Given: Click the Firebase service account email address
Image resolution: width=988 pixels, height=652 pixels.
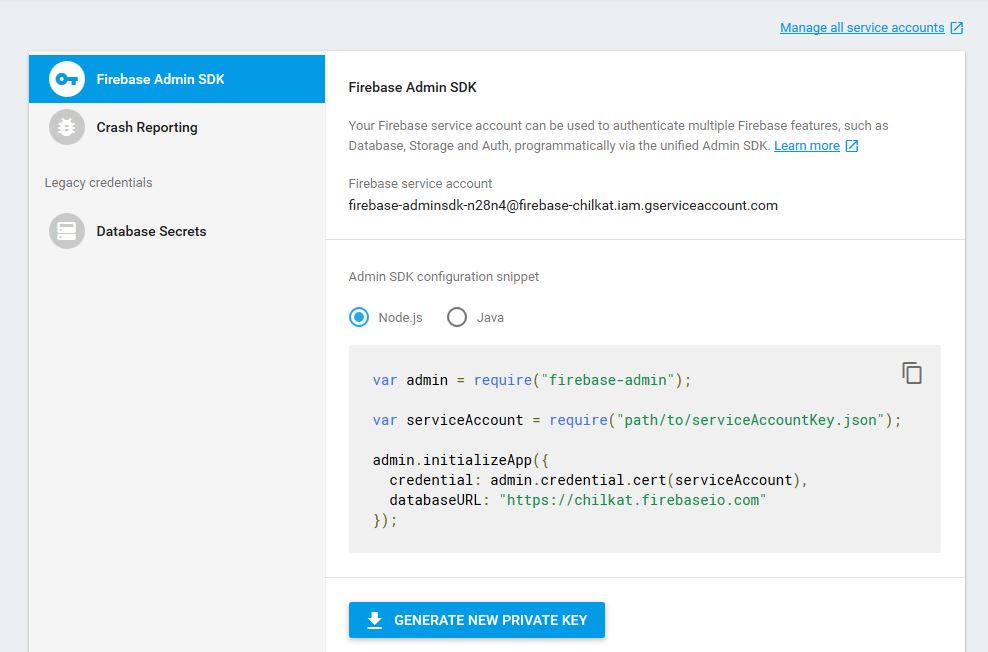Looking at the screenshot, I should 563,205.
